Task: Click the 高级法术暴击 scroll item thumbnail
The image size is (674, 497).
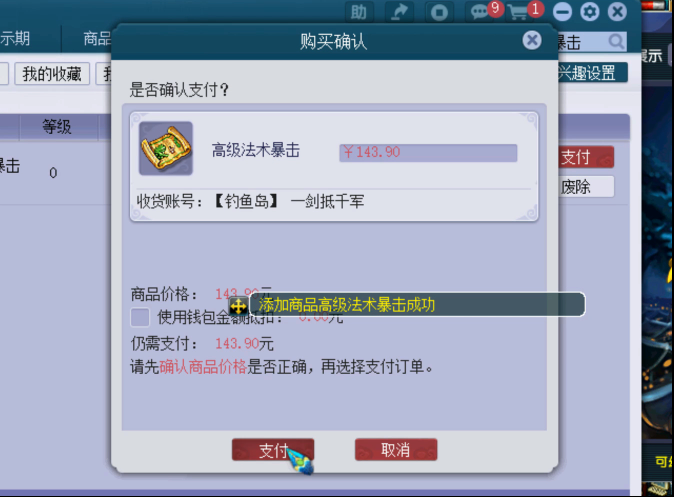Action: [166, 148]
